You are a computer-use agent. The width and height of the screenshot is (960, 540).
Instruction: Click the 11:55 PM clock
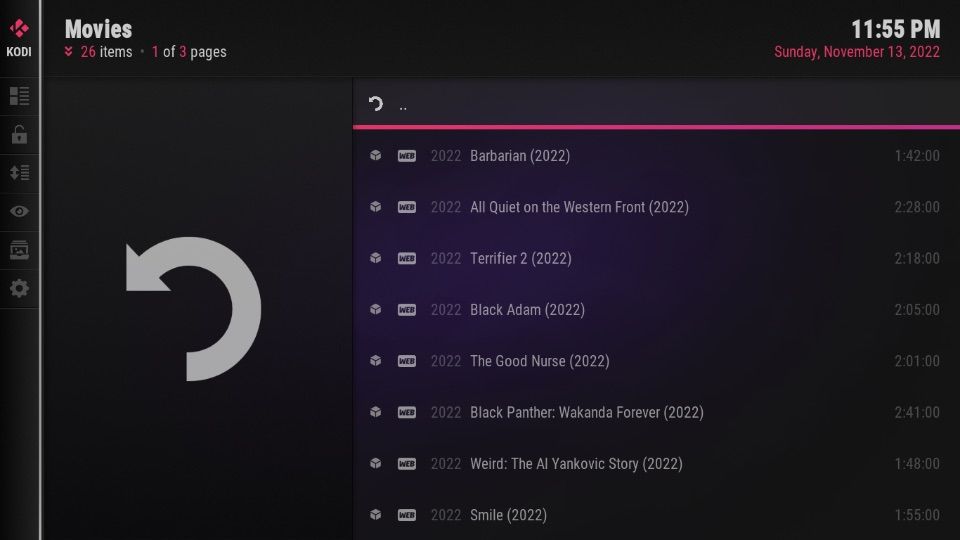click(x=895, y=29)
